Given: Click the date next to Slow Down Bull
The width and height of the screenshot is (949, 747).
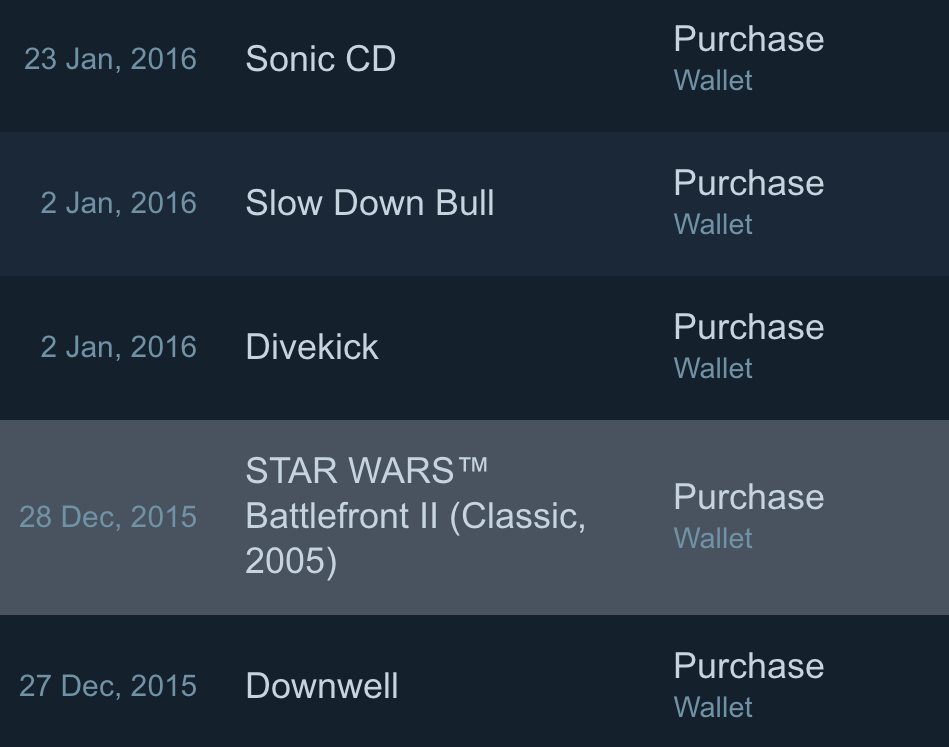Looking at the screenshot, I should click(118, 203).
